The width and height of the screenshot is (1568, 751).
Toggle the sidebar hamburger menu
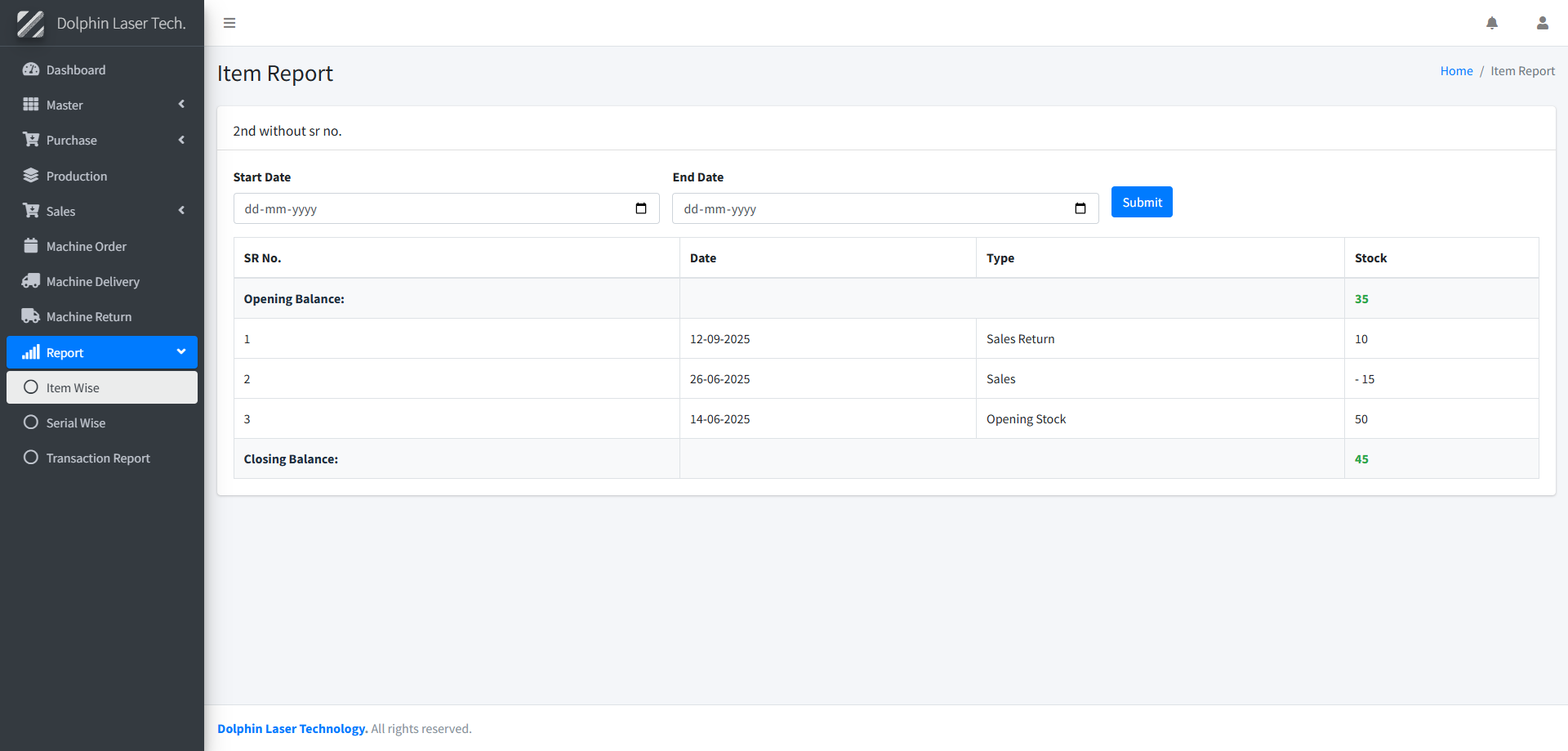point(229,23)
